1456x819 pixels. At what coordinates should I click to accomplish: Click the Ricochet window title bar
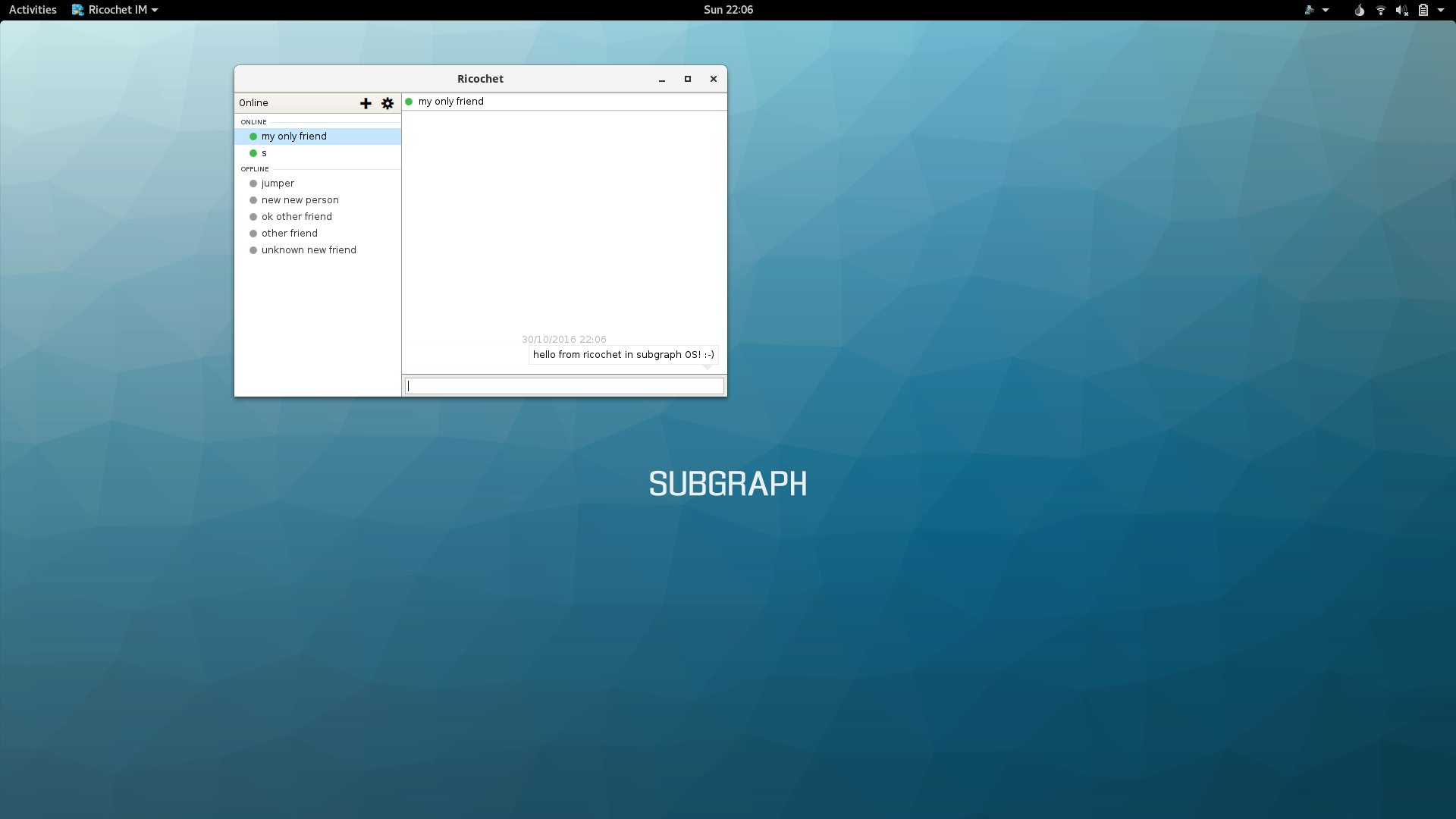coord(480,79)
